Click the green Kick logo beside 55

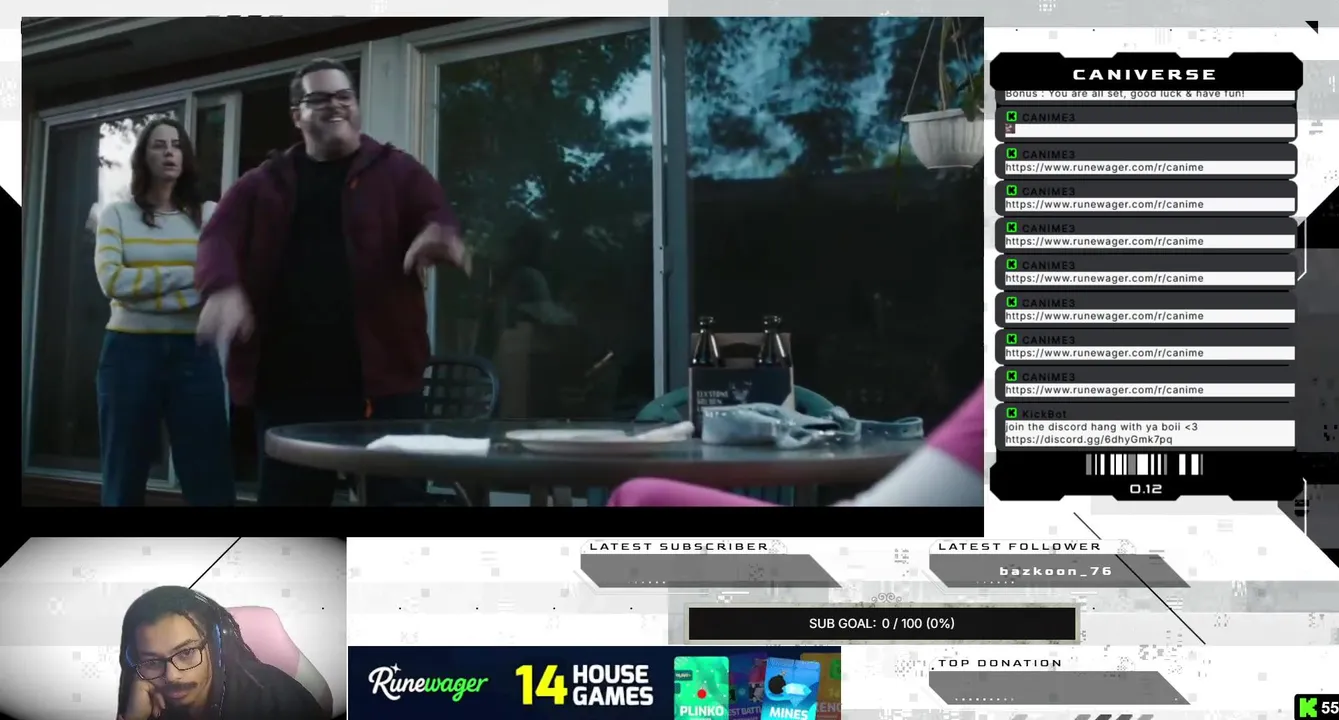[x=1306, y=707]
